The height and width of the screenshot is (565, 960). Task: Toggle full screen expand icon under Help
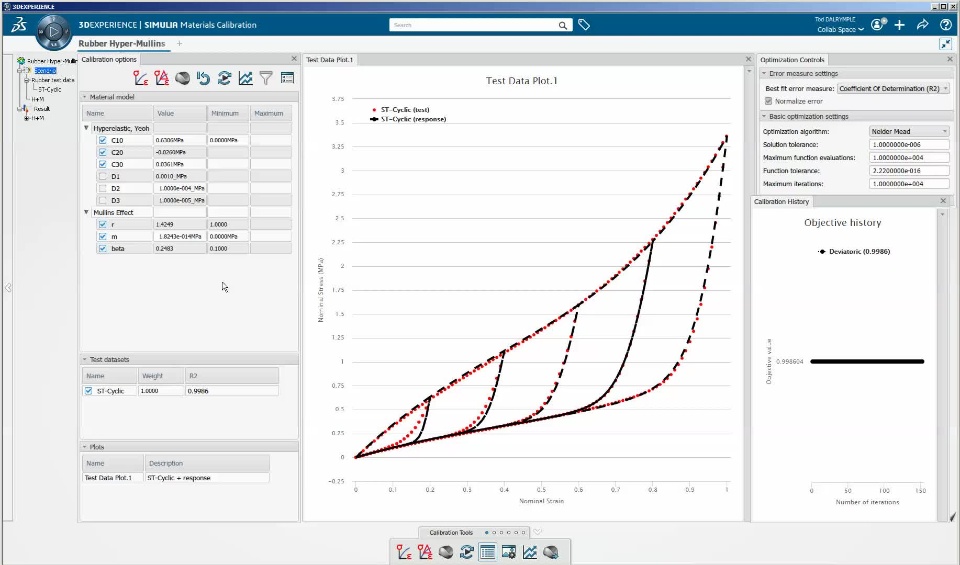(946, 44)
